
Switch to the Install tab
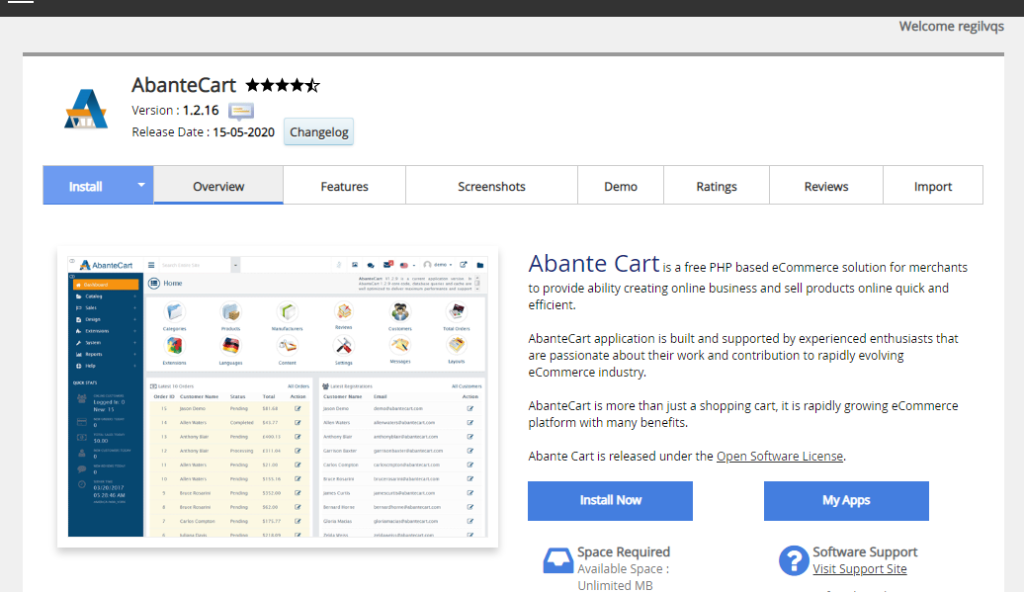tap(86, 186)
